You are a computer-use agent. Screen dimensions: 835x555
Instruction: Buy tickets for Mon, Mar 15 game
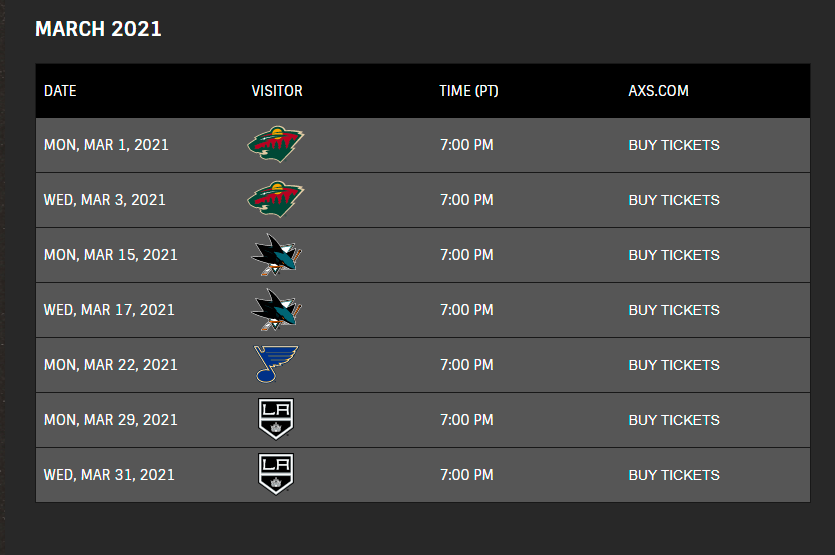click(x=673, y=255)
